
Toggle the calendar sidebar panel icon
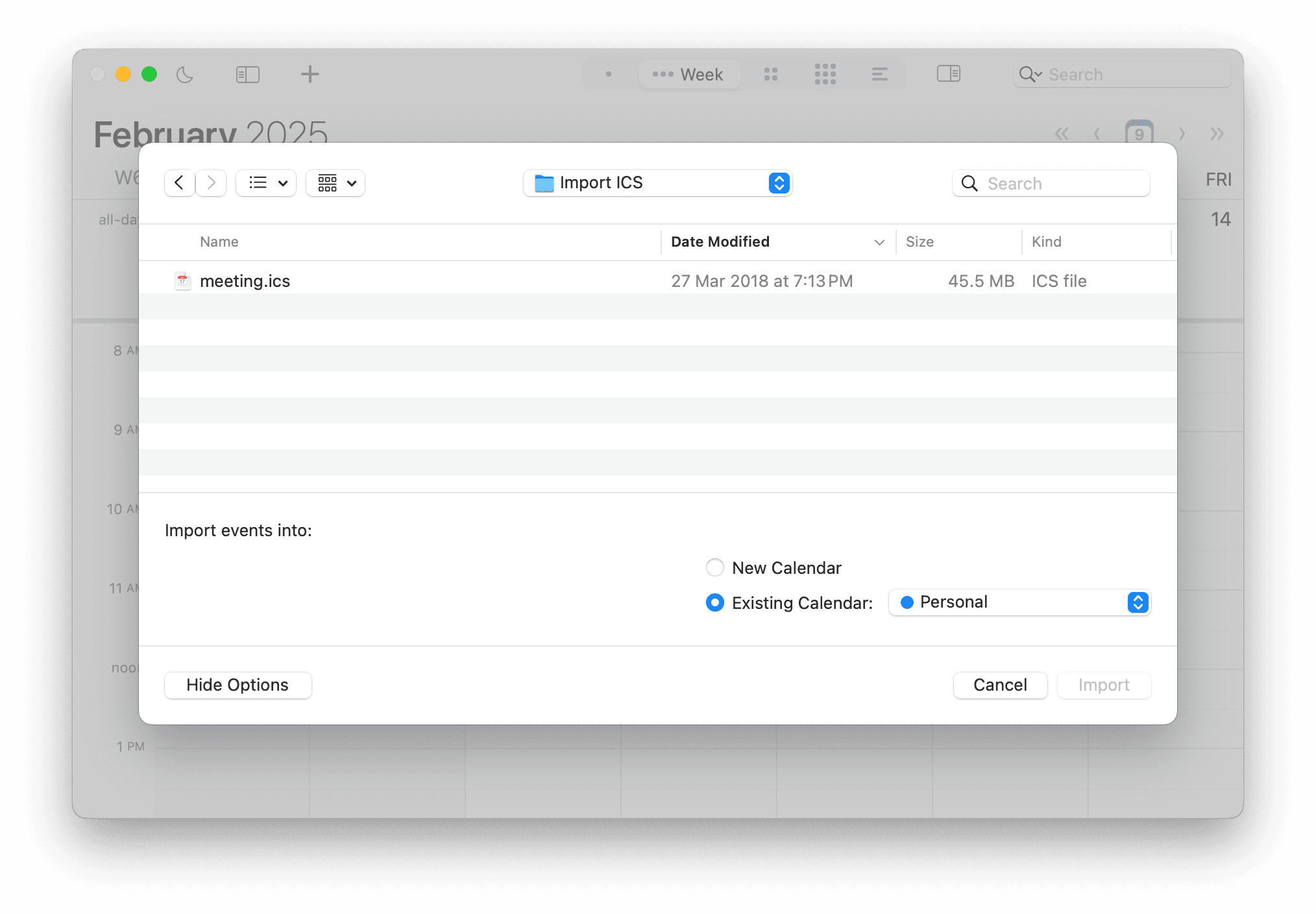[x=949, y=74]
